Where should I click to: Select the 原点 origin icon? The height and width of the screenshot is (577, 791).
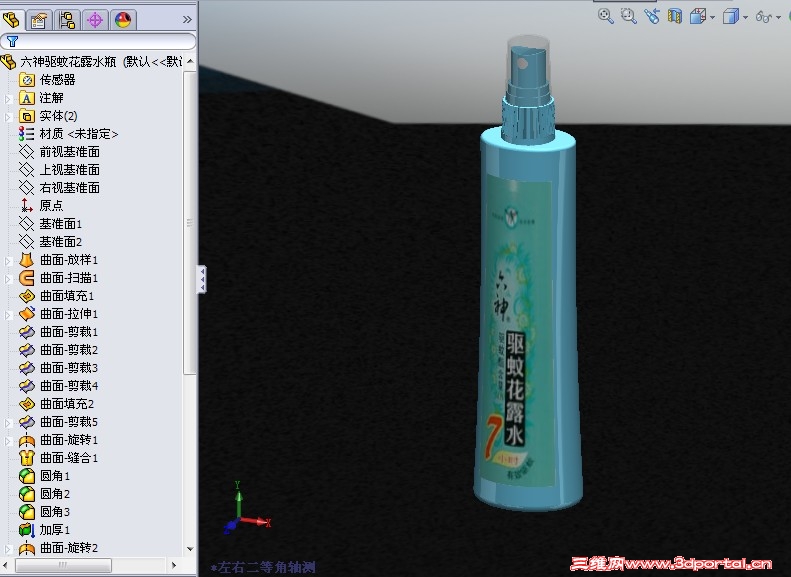point(27,205)
